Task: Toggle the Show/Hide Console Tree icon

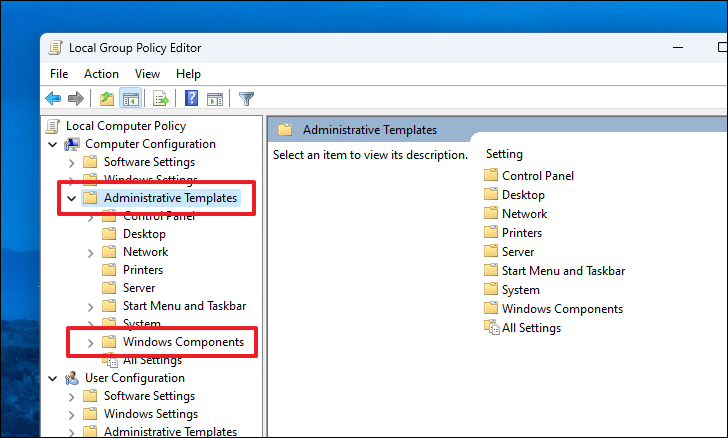Action: click(x=130, y=98)
